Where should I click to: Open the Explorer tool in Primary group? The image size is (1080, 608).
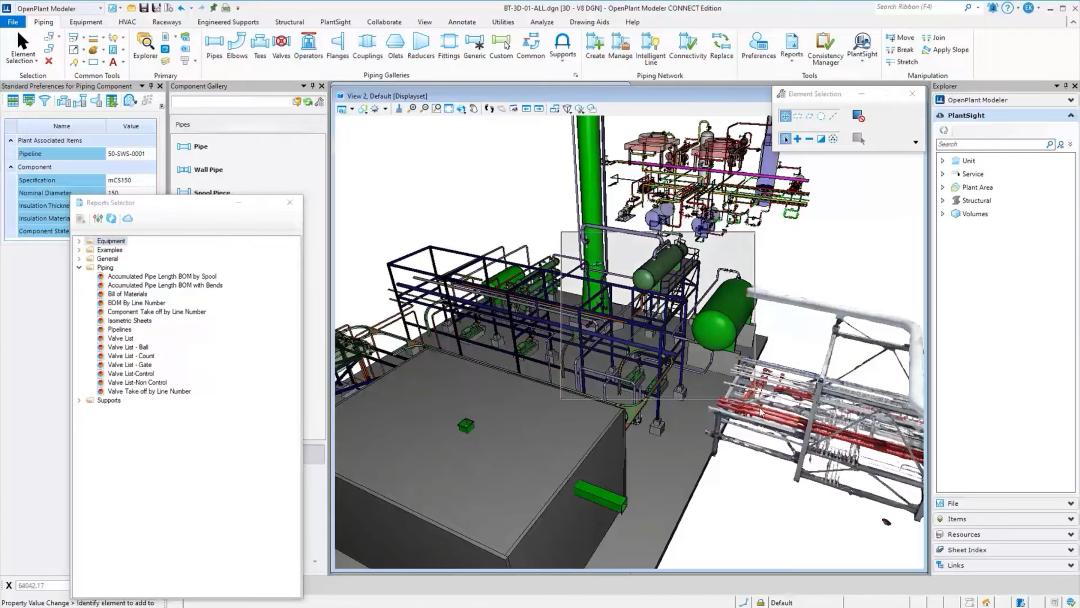(145, 46)
